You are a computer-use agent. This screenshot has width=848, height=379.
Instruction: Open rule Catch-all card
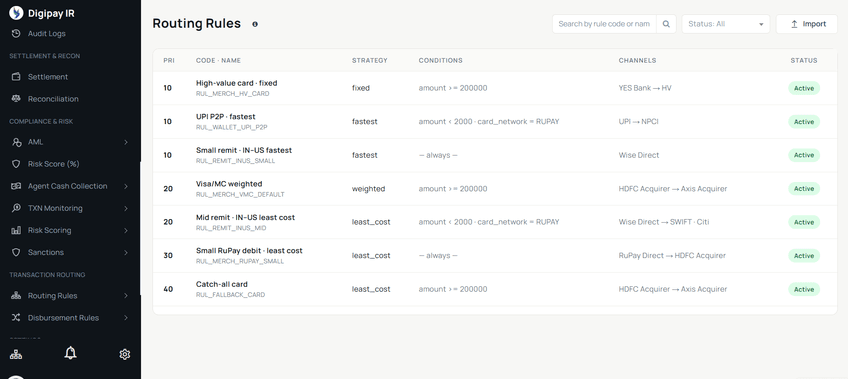(x=222, y=284)
